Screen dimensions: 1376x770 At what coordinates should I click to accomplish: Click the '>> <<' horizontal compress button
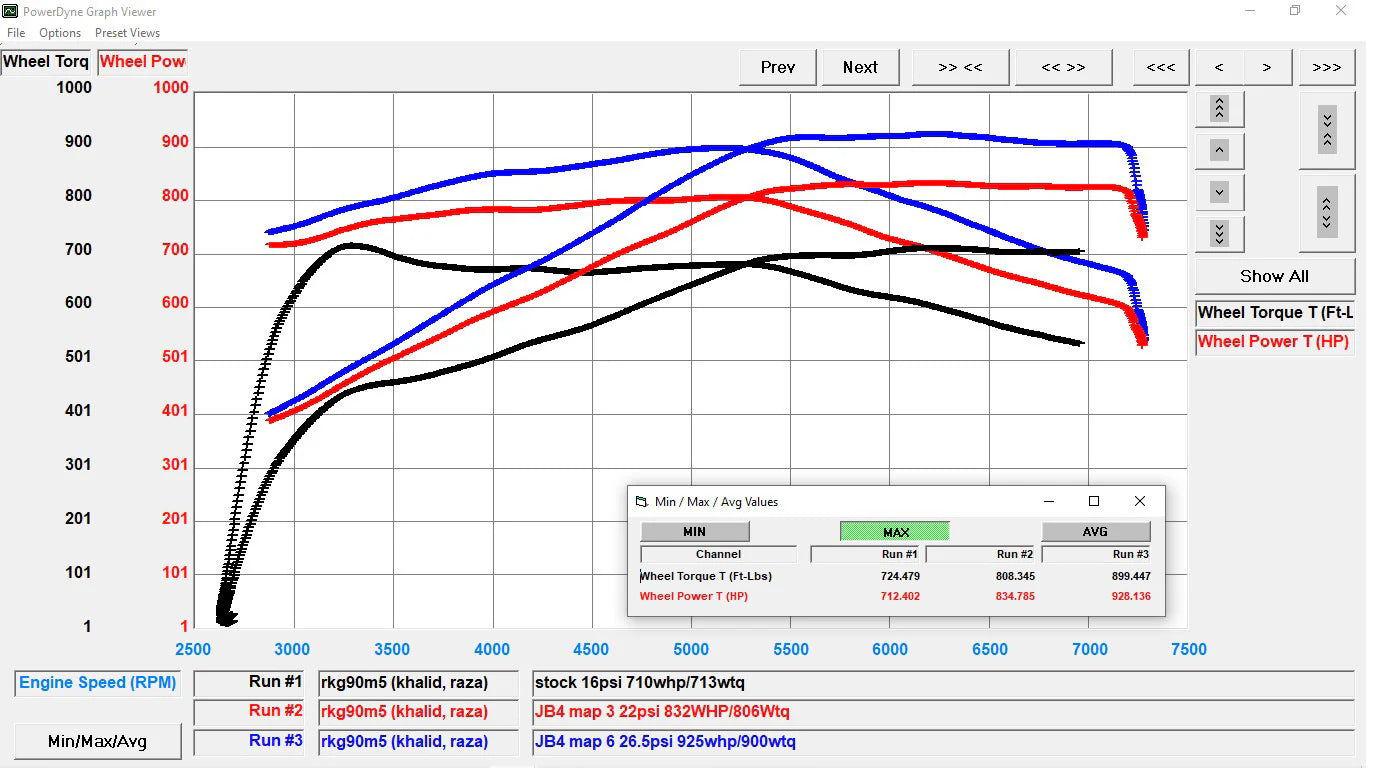[x=960, y=68]
